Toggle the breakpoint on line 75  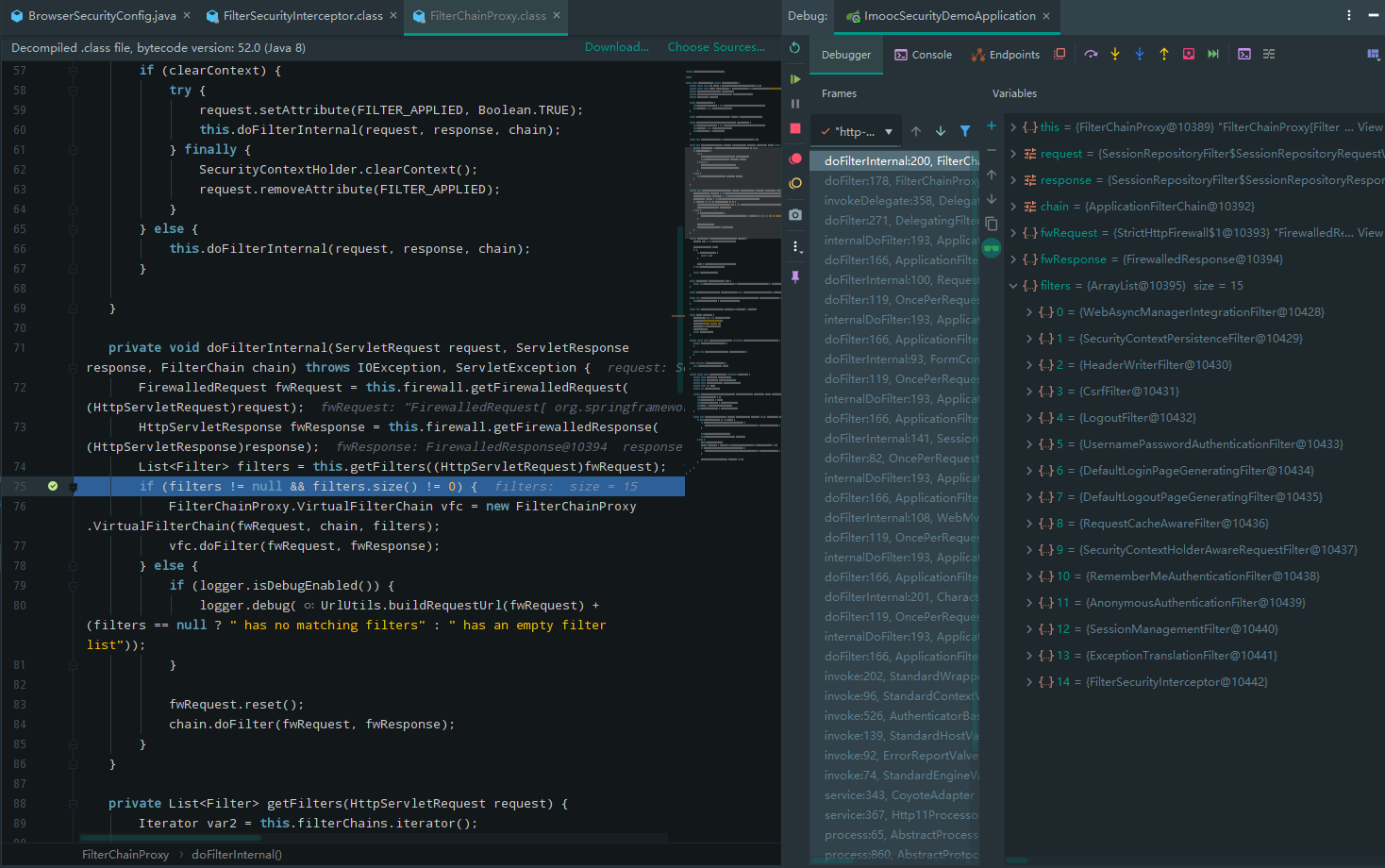[53, 485]
